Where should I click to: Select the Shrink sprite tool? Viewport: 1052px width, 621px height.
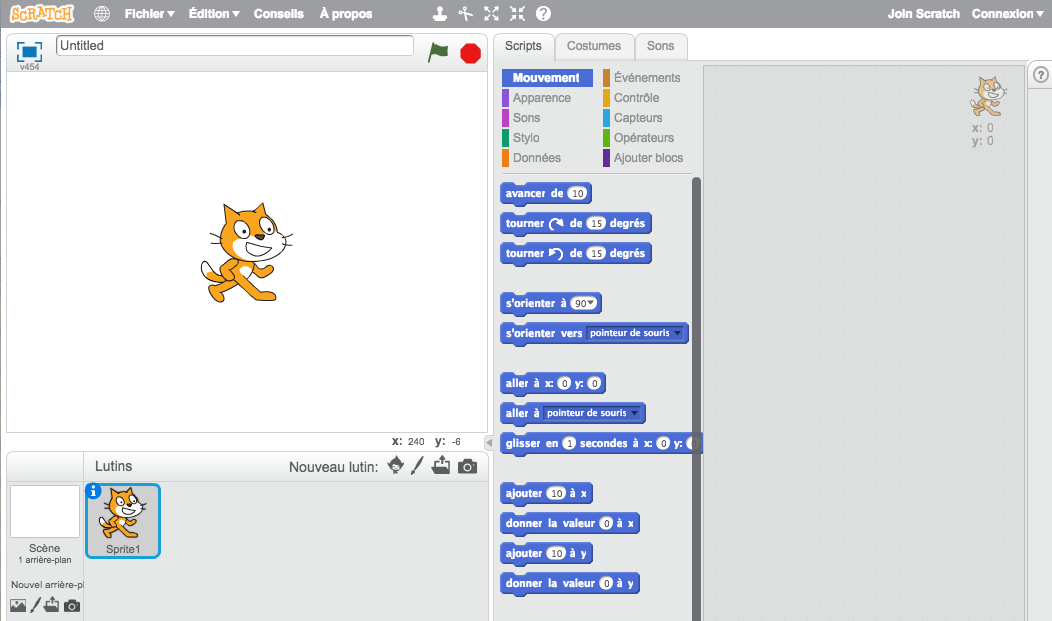[517, 13]
